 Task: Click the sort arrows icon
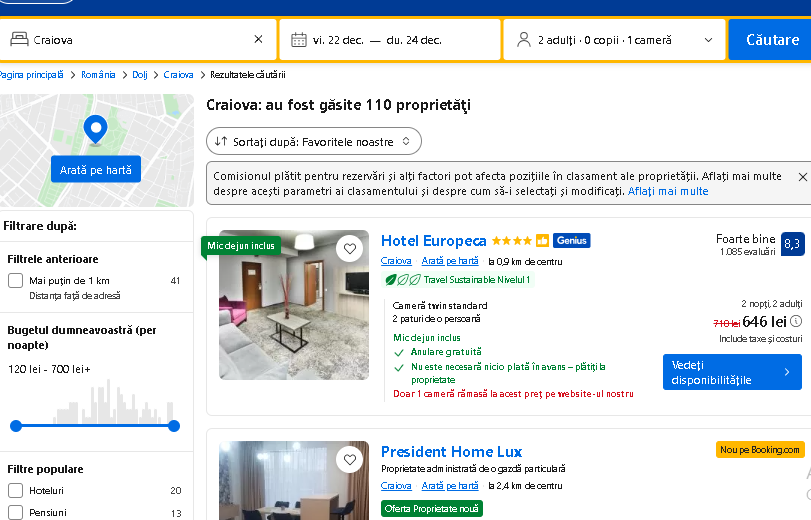[x=221, y=141]
